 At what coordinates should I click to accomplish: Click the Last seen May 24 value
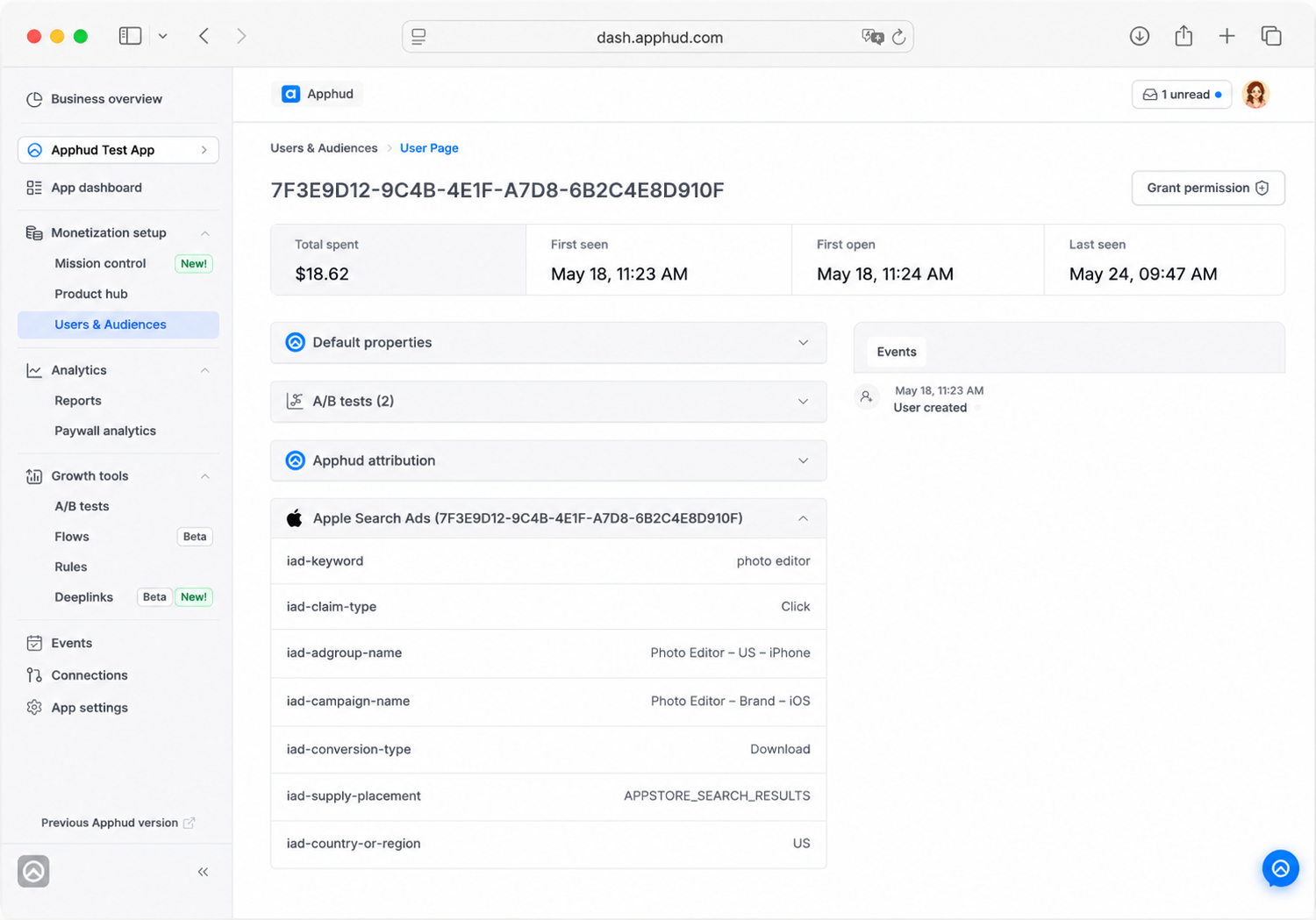pos(1143,274)
